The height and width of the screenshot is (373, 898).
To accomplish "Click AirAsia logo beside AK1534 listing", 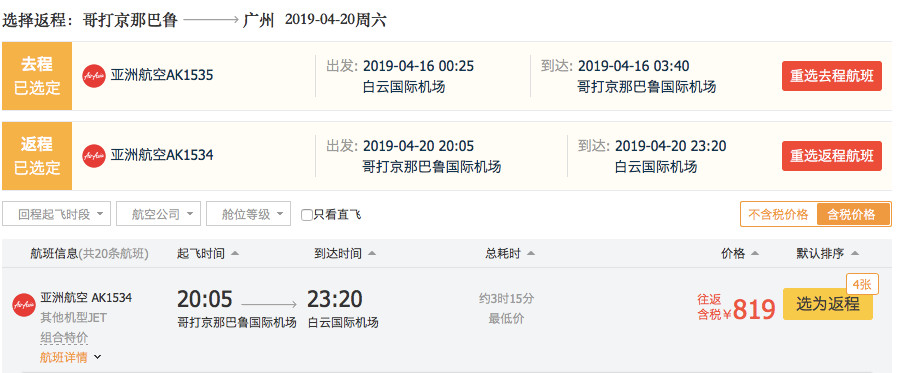I will [x=23, y=304].
